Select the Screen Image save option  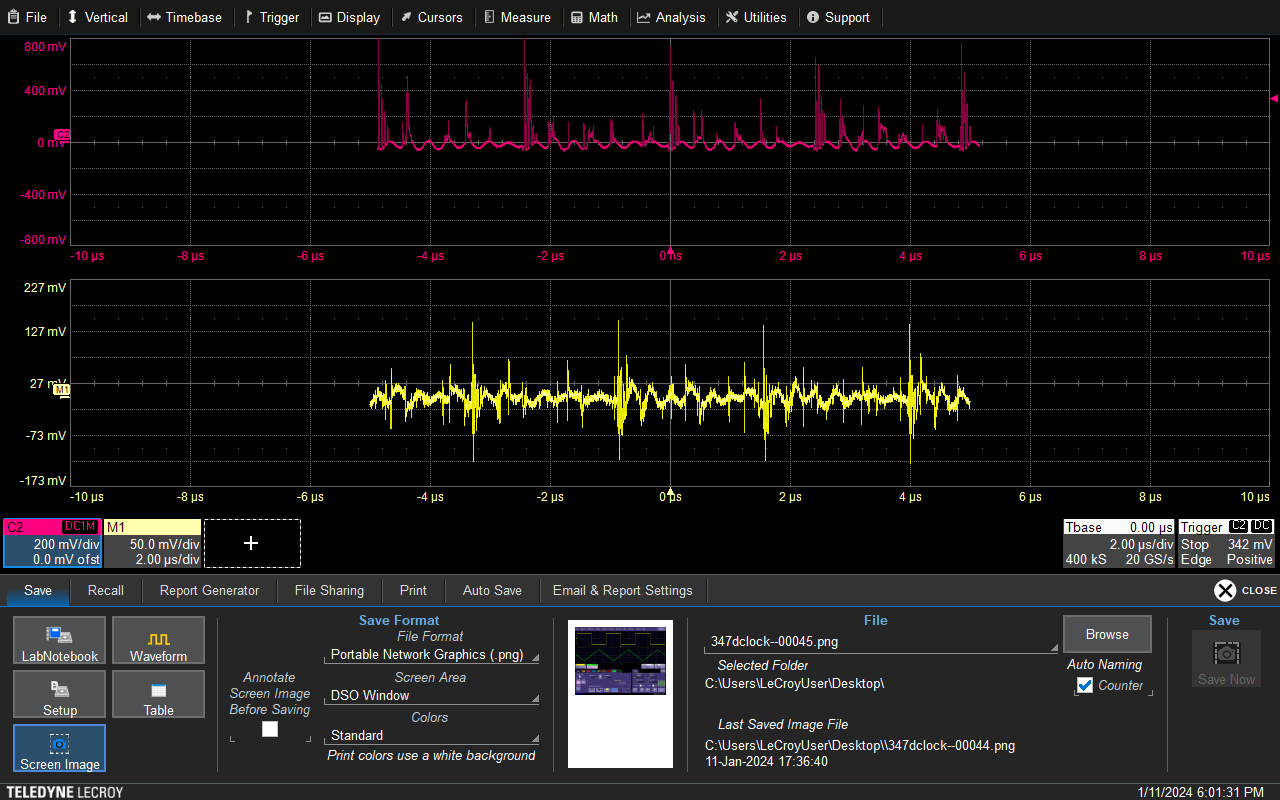(60, 748)
